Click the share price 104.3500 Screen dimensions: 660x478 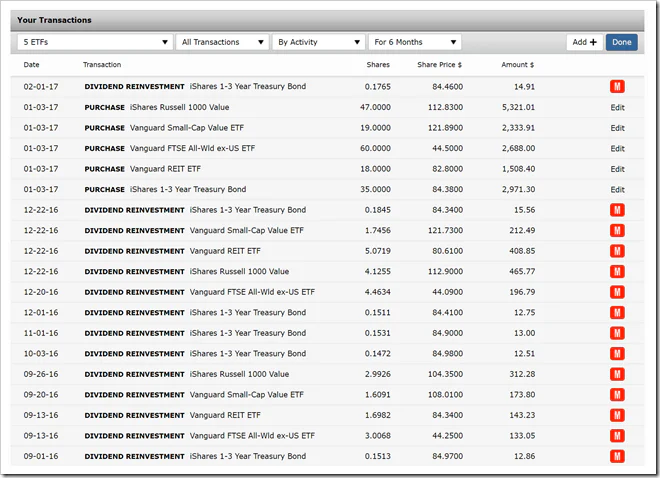(x=445, y=374)
